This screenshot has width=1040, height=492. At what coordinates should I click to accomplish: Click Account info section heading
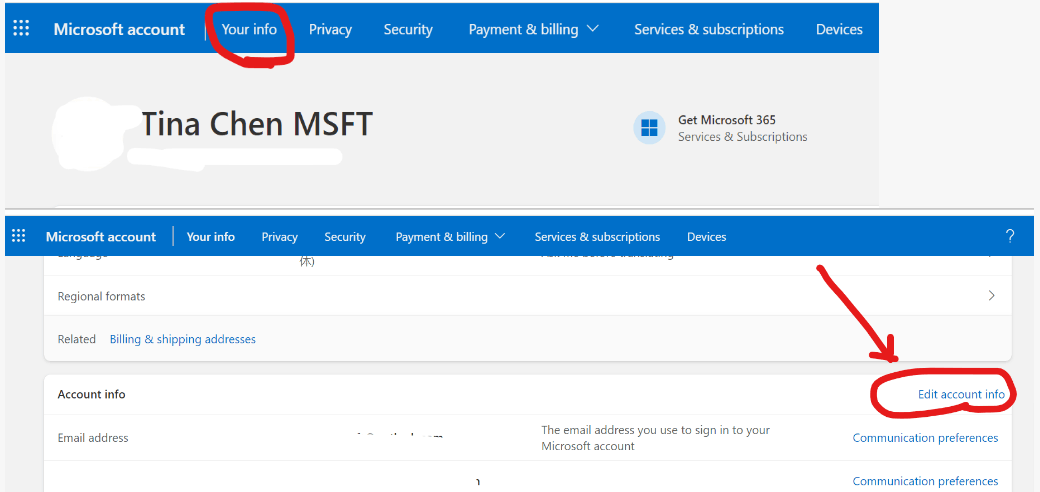(92, 394)
